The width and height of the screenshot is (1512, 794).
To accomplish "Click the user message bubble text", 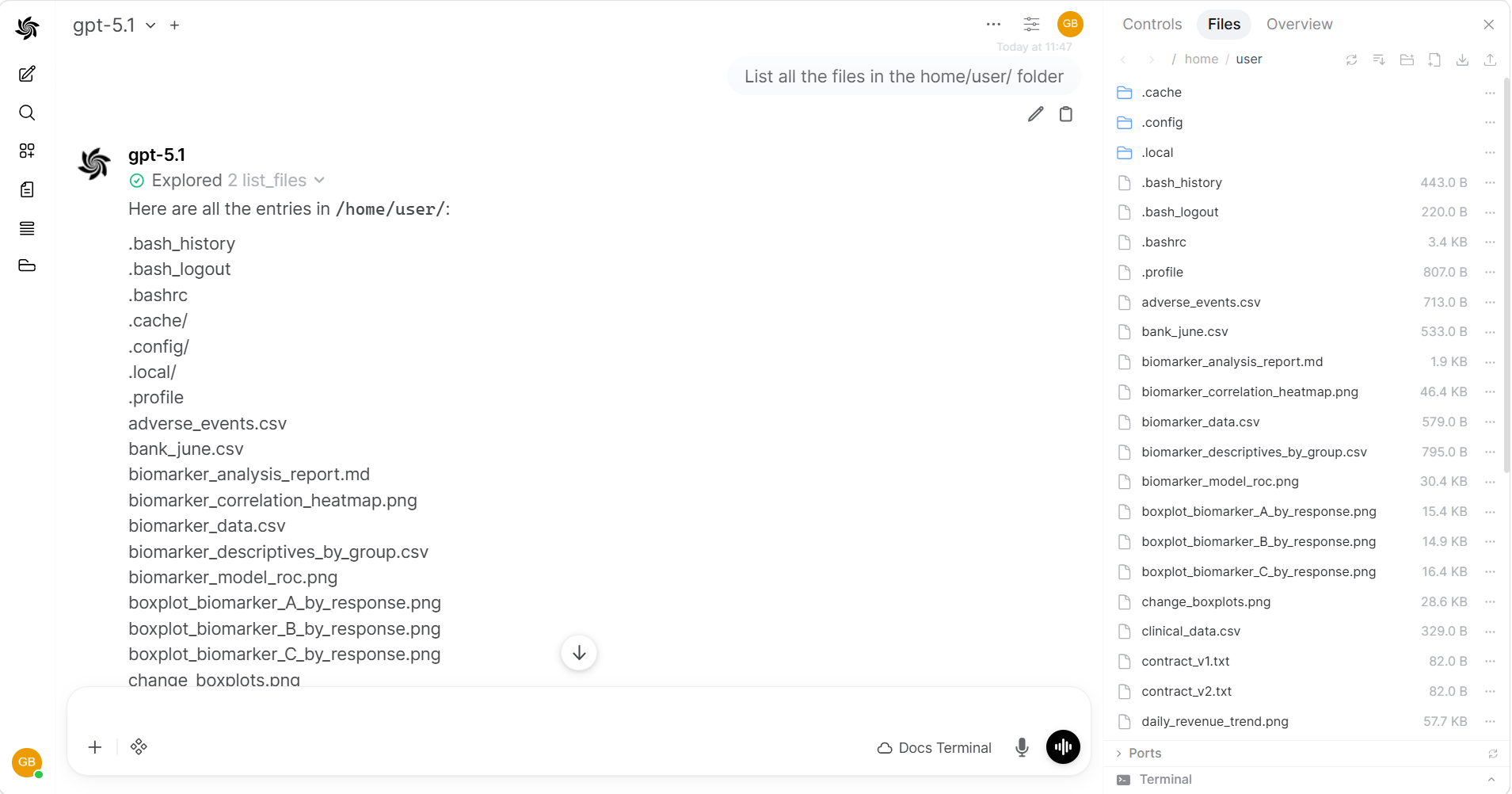I will coord(904,77).
